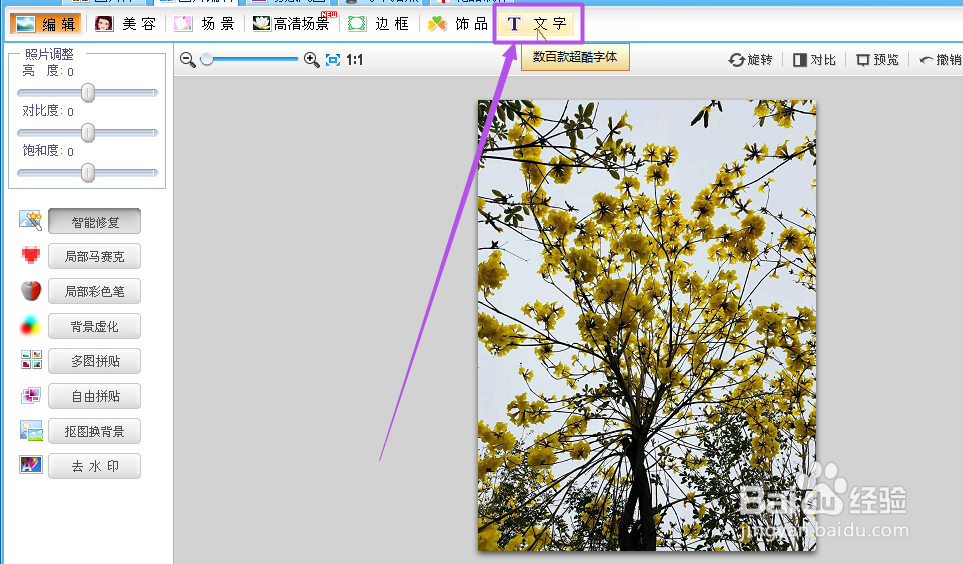
Task: Click the 亮度 brightness slider handle
Action: 88,93
